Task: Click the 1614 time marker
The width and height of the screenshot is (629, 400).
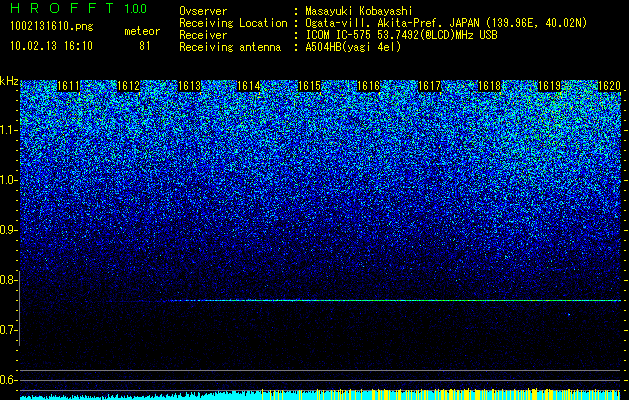Action: point(249,86)
